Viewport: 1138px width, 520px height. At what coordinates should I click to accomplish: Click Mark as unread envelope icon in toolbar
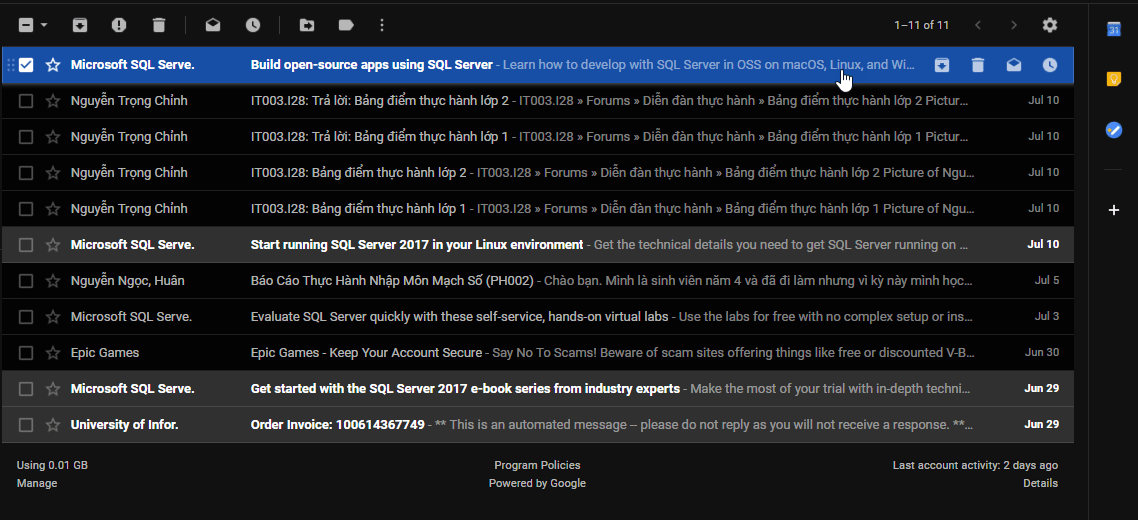[x=213, y=25]
